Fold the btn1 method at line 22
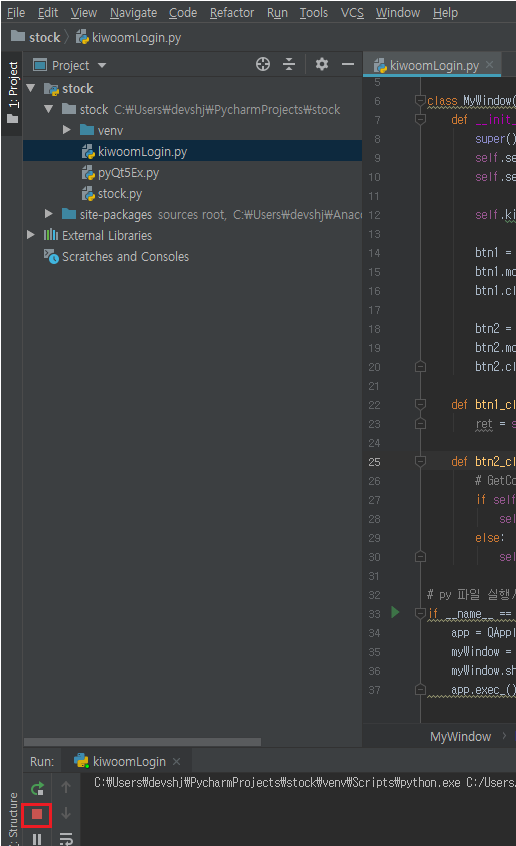Image resolution: width=516 pixels, height=846 pixels. (x=420, y=404)
